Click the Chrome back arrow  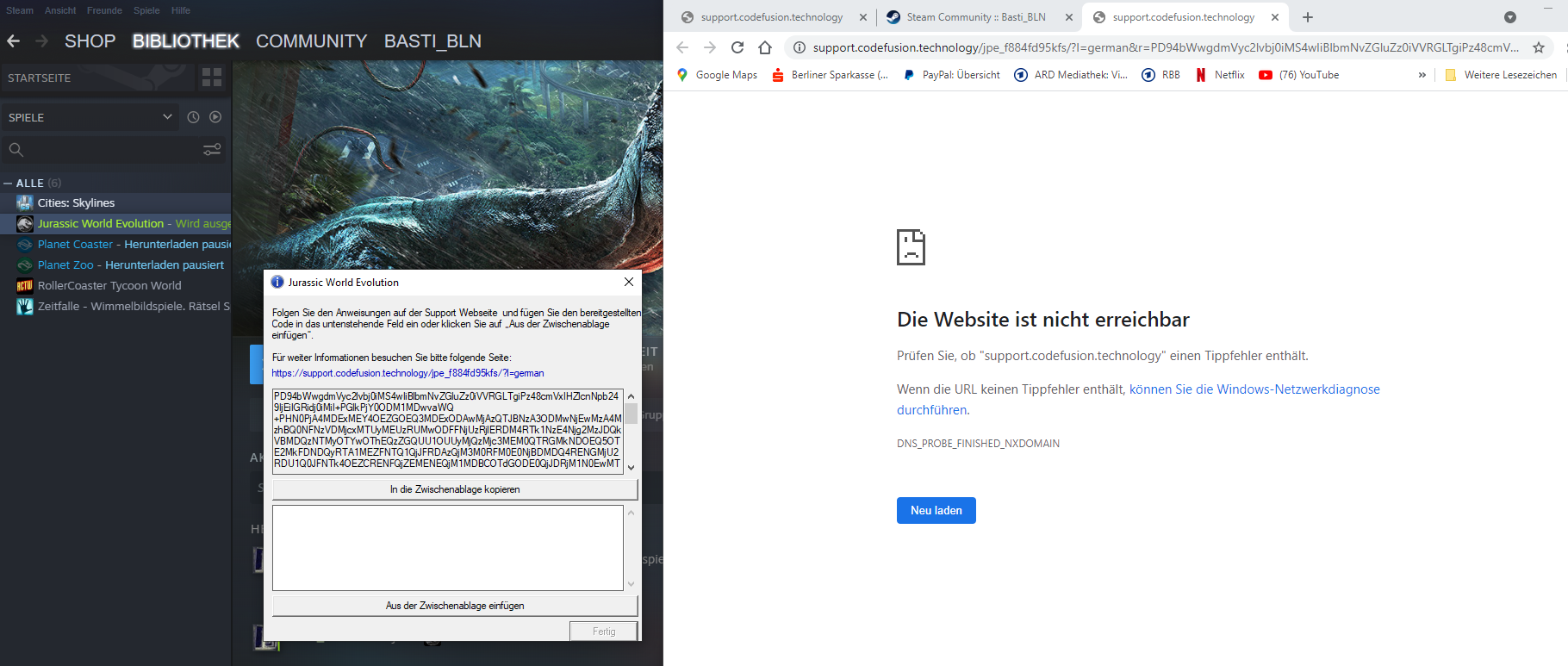point(682,47)
